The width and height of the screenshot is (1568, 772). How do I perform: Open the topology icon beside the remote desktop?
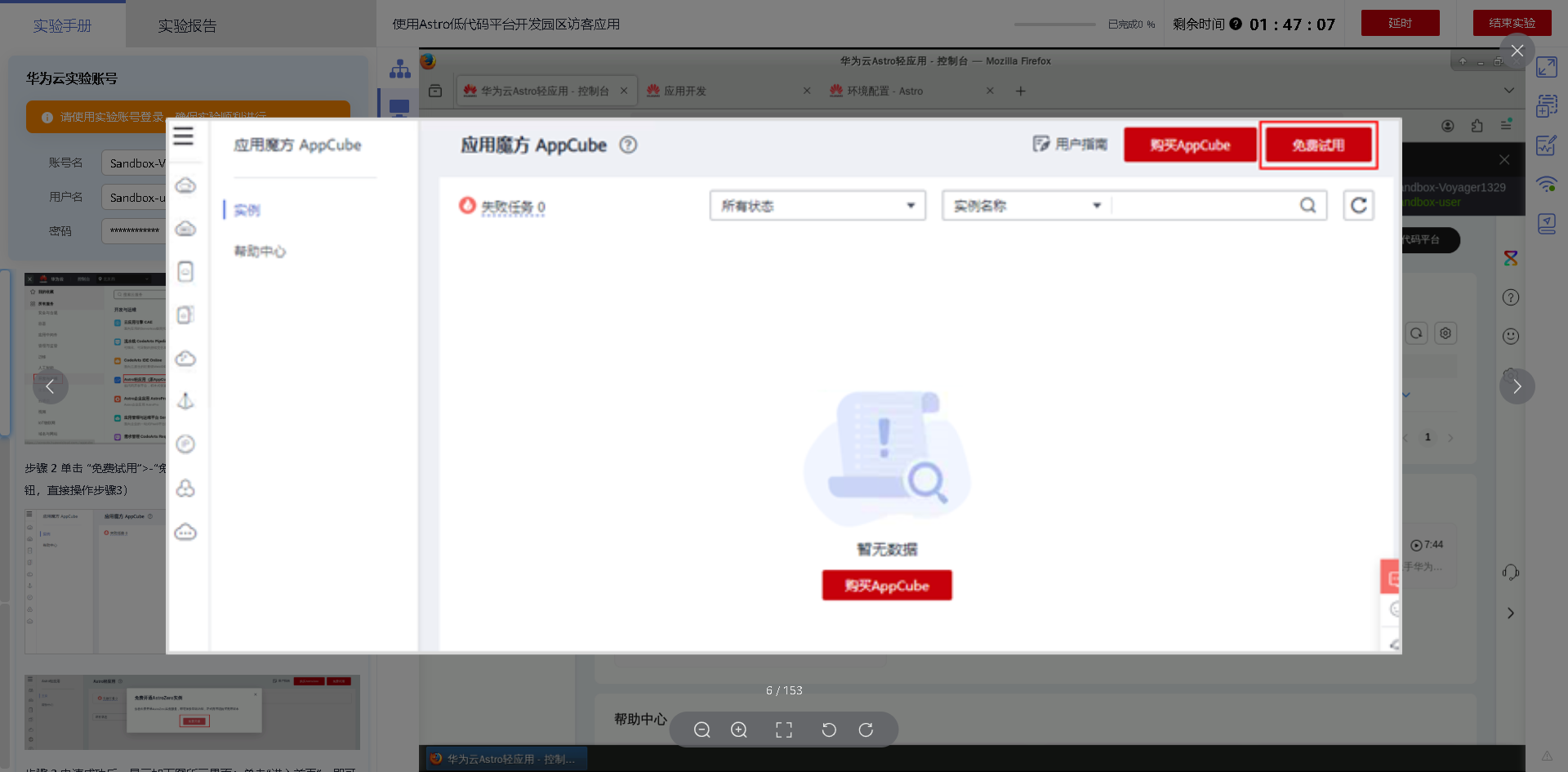click(400, 69)
